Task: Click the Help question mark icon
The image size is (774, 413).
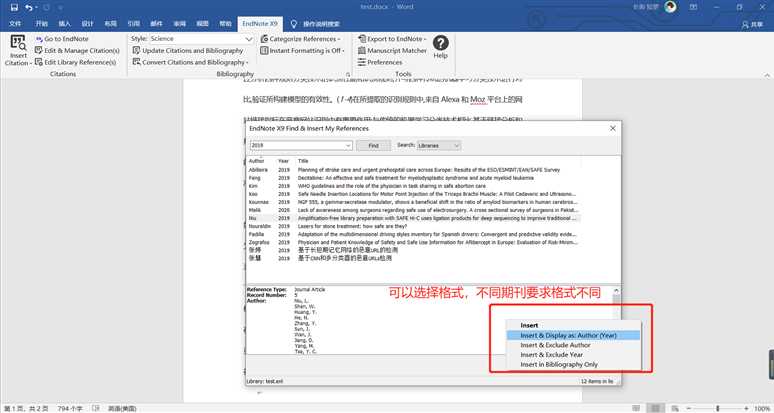Action: point(440,43)
